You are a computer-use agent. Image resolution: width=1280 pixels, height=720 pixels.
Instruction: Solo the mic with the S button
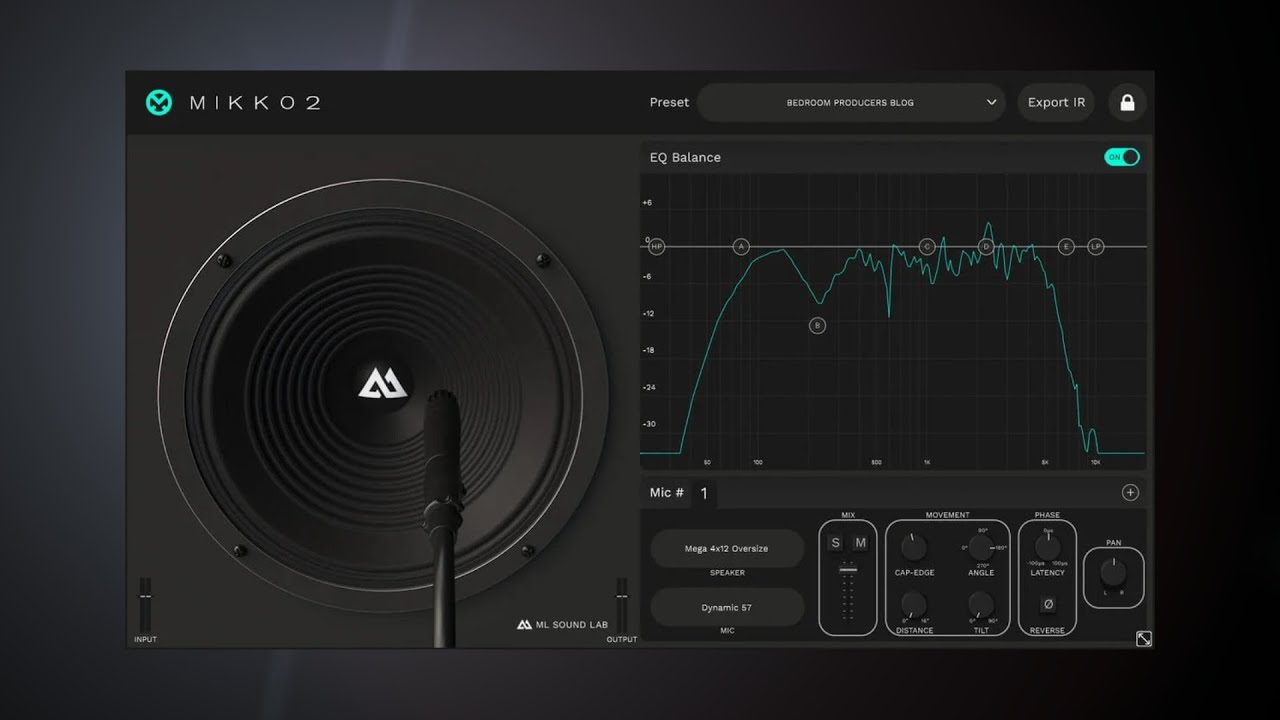(835, 543)
